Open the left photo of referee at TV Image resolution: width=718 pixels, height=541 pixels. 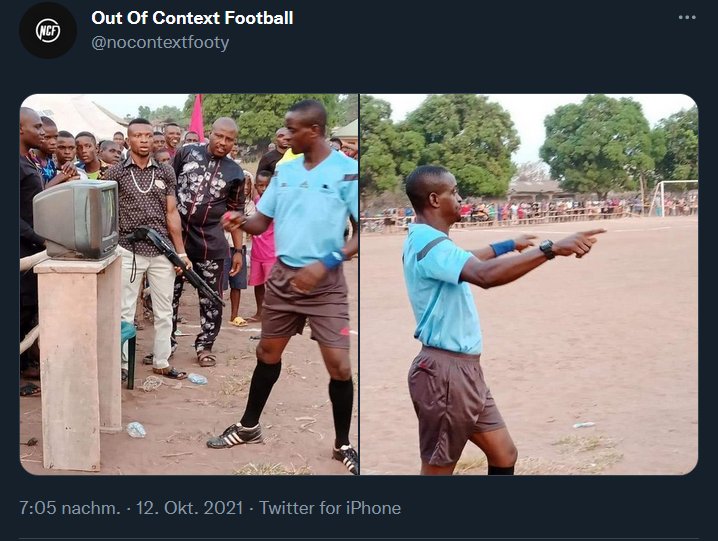coord(189,284)
